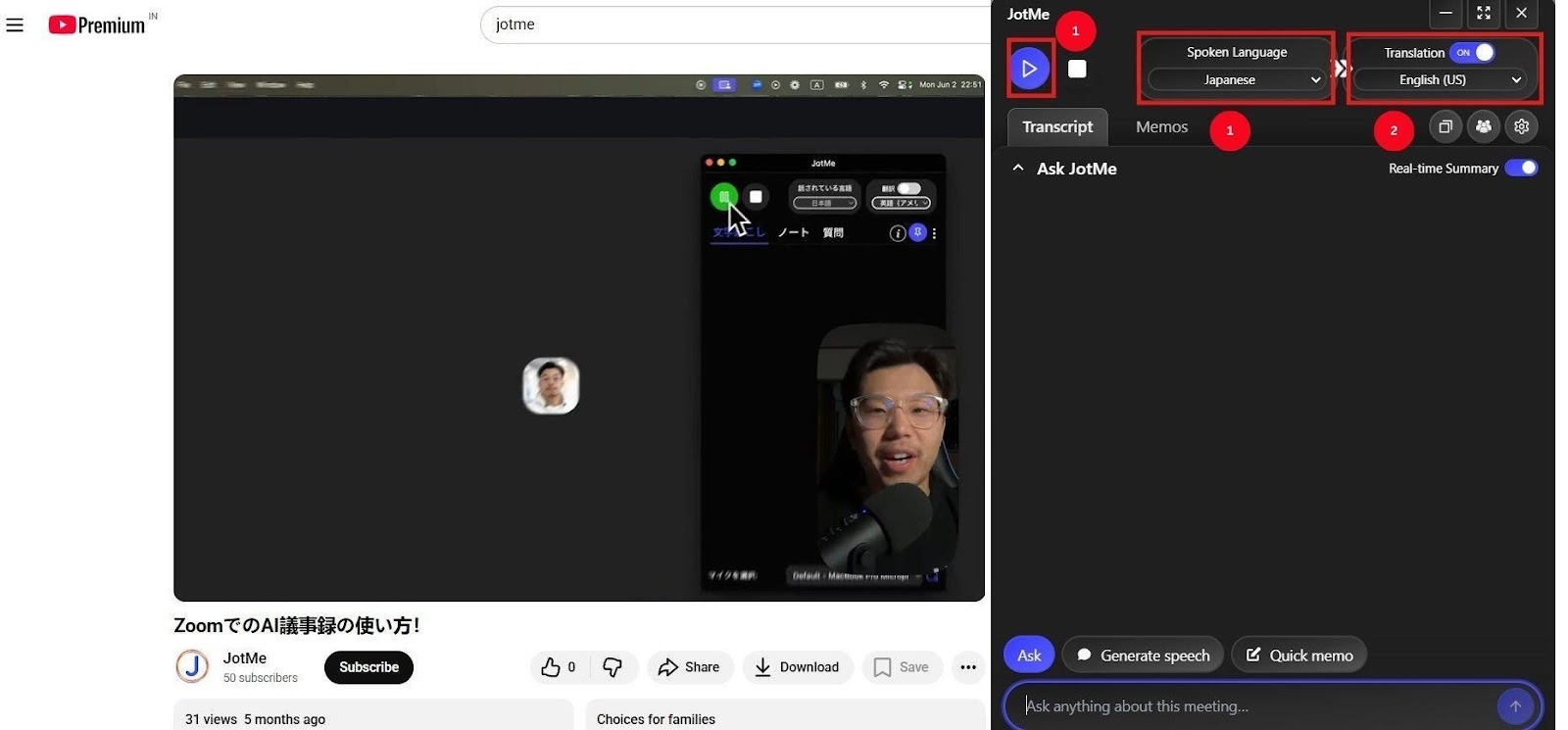
Task: Open the Spoken Language Japanese dropdown
Action: (1237, 80)
